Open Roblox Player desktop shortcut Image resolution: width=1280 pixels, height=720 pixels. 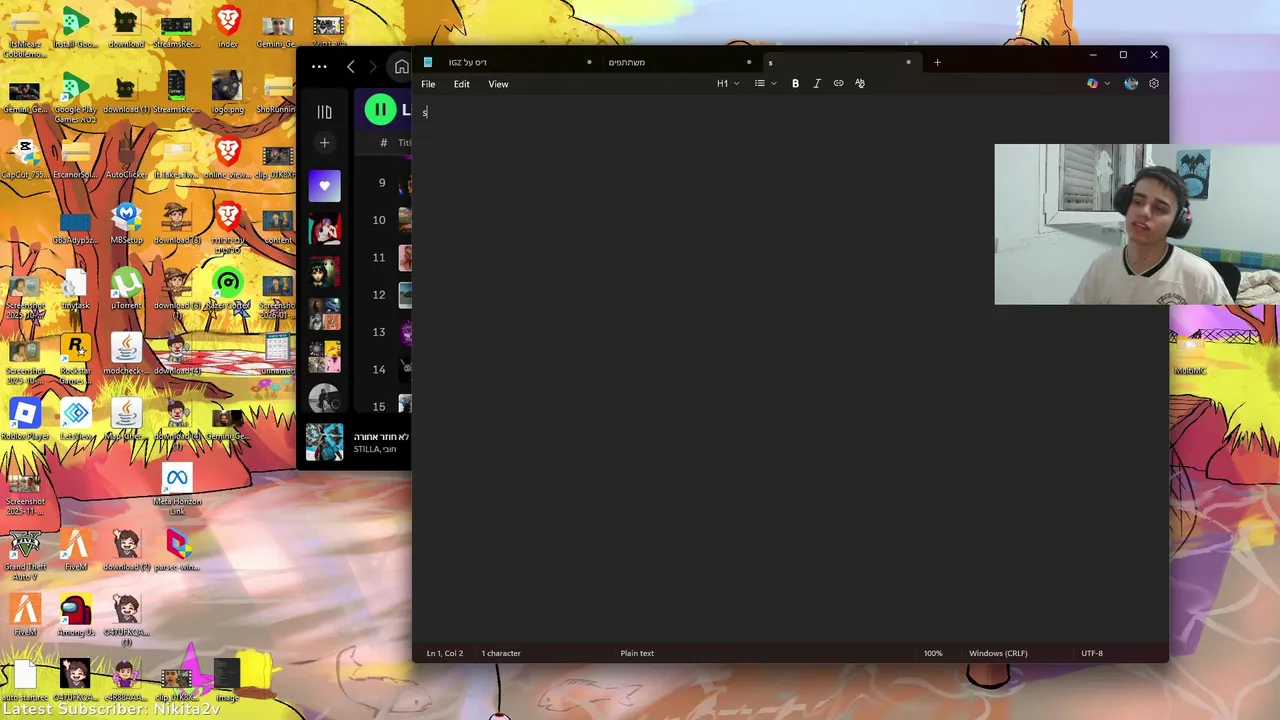pos(25,420)
